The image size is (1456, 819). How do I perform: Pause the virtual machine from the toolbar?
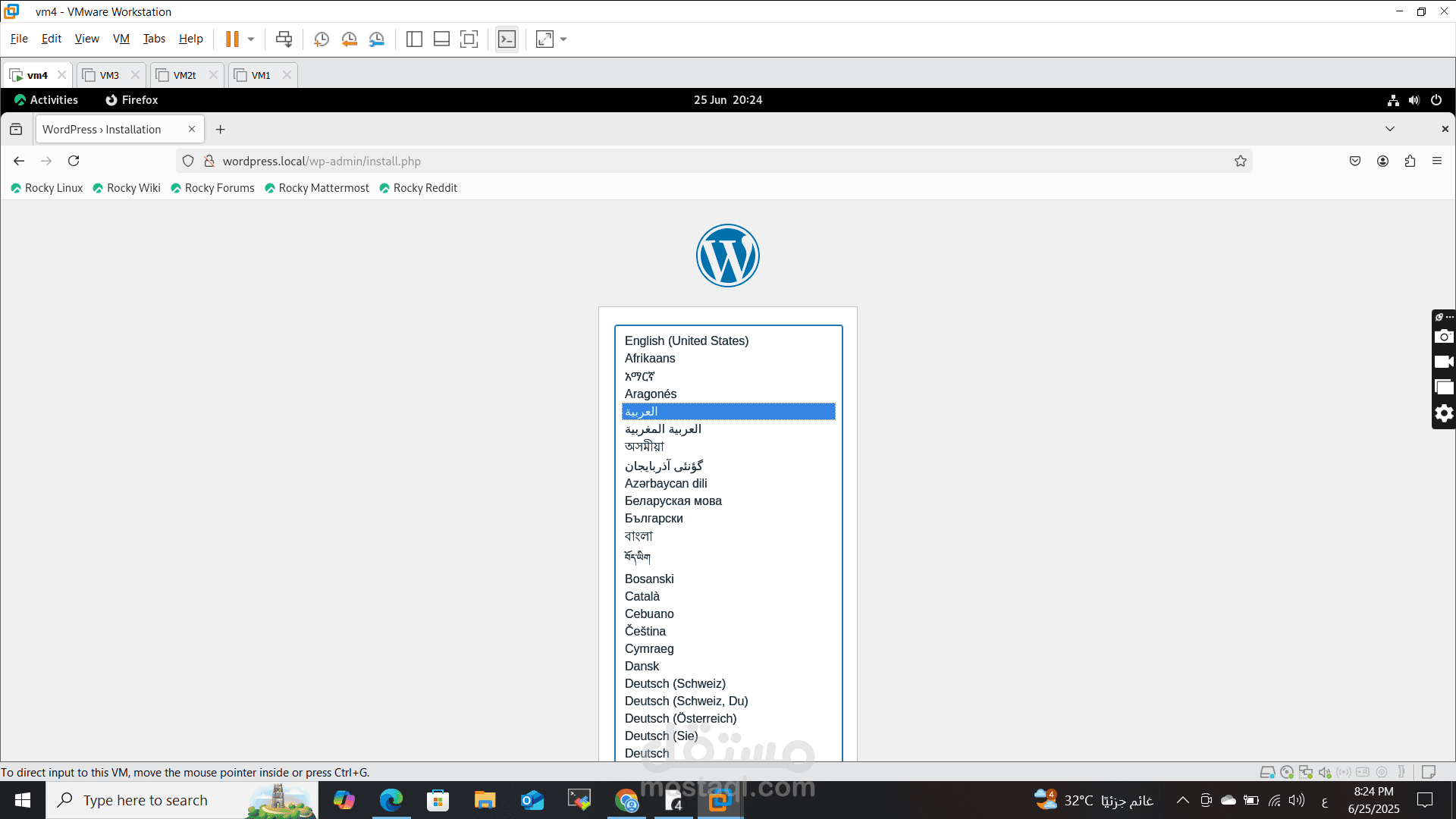tap(232, 39)
